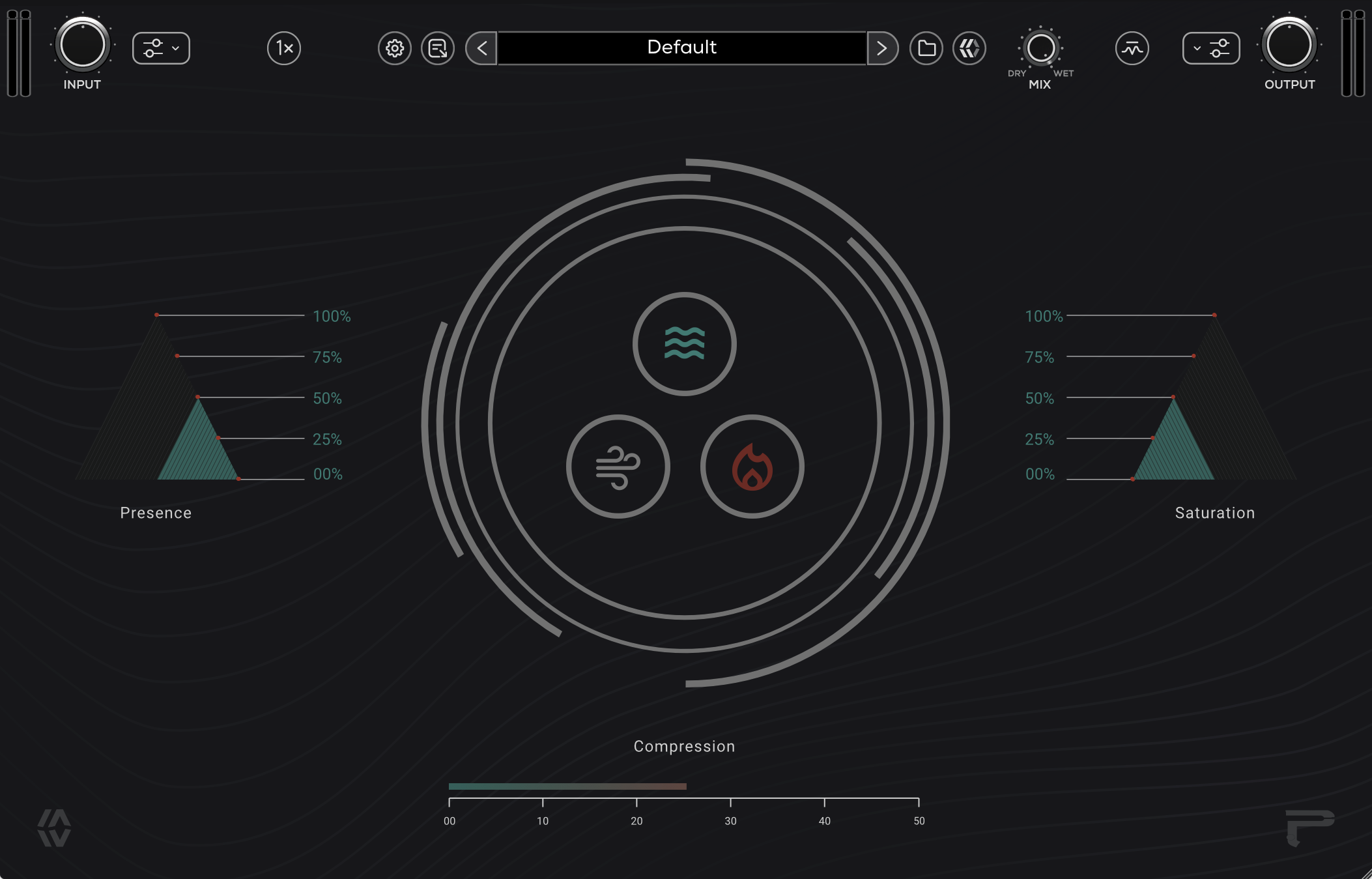Open the settings gear icon

click(x=395, y=48)
